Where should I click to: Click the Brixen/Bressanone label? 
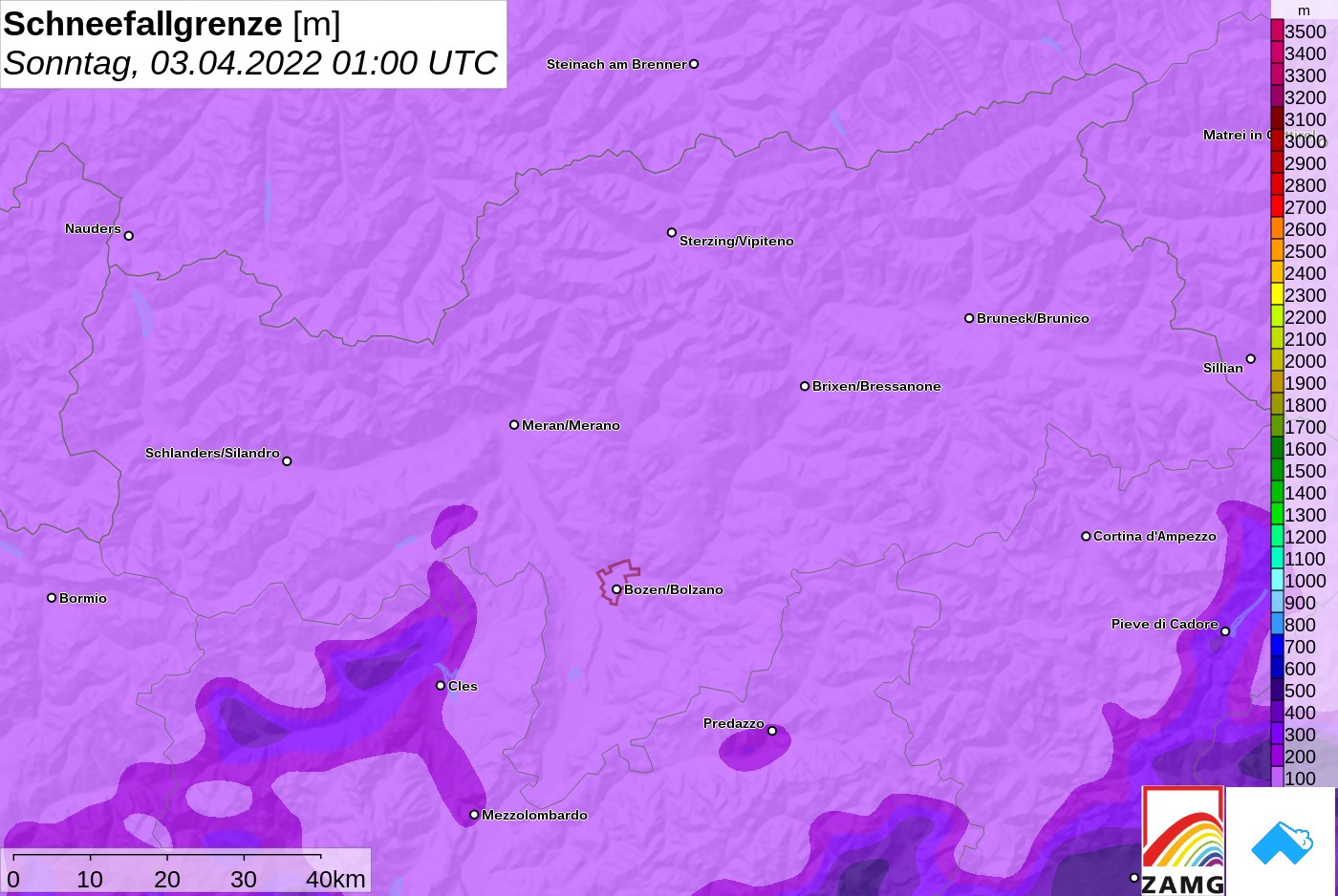[876, 386]
